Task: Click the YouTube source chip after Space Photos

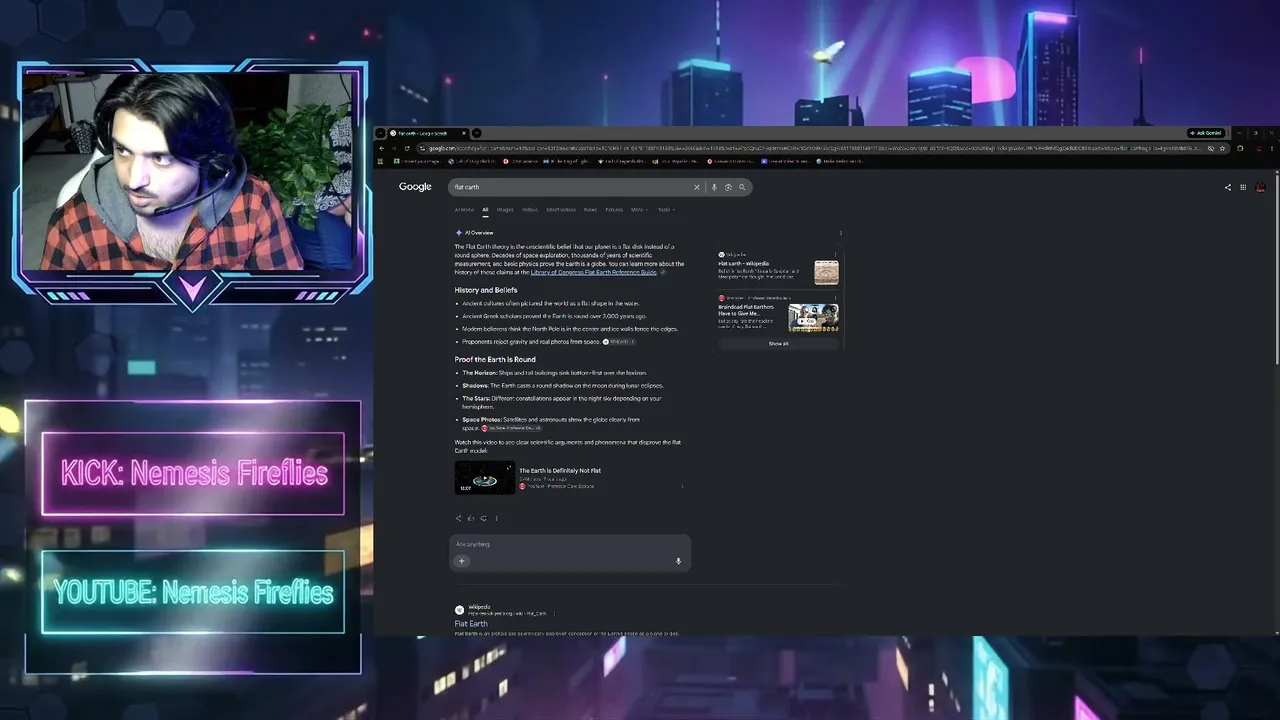Action: pos(512,428)
